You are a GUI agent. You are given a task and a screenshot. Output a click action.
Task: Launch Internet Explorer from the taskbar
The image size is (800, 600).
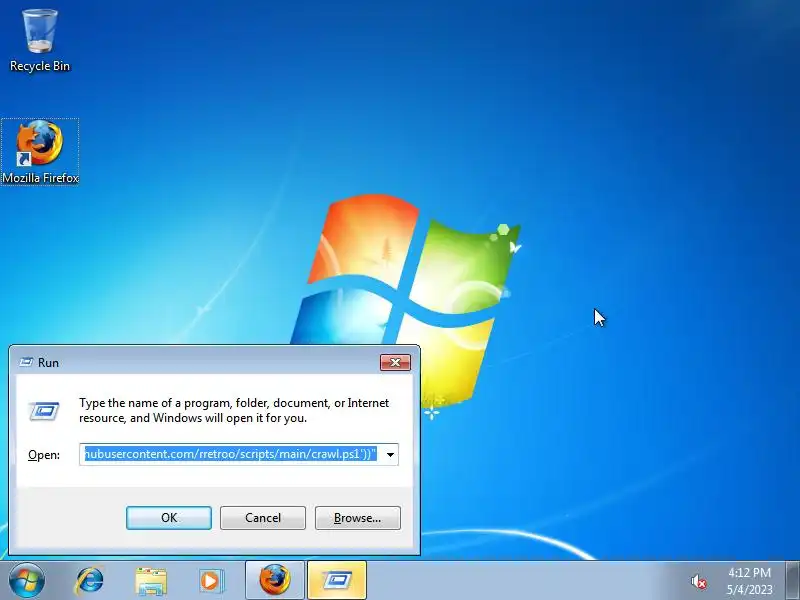pos(89,581)
